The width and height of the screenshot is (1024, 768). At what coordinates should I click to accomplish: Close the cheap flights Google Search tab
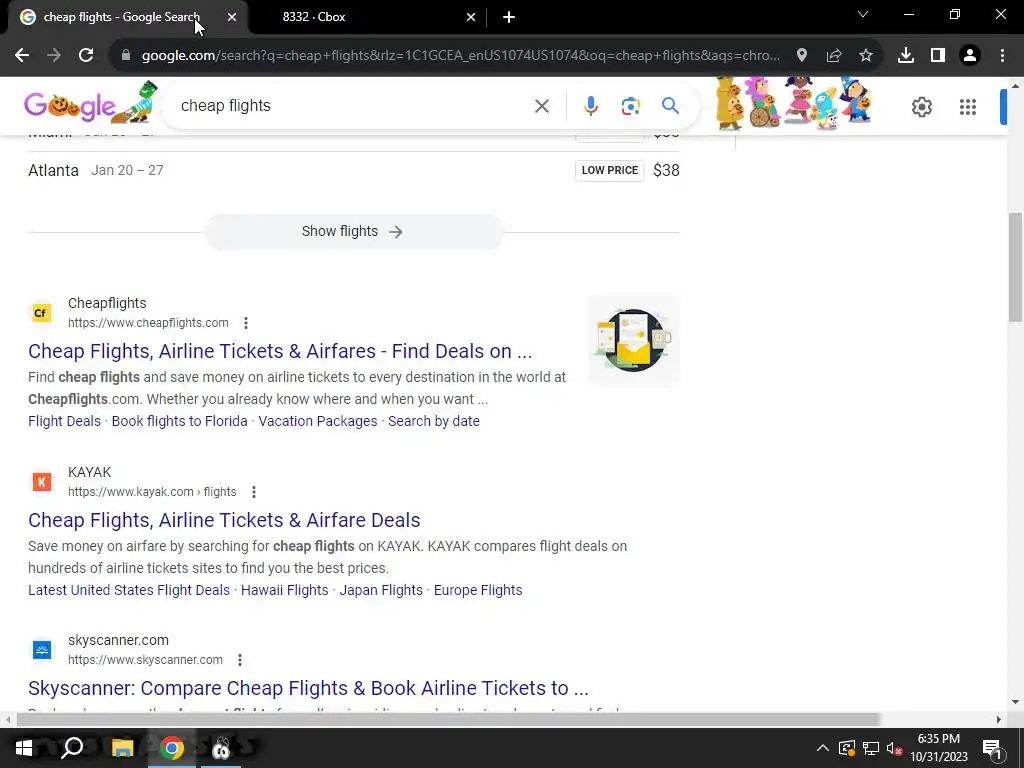coord(231,17)
